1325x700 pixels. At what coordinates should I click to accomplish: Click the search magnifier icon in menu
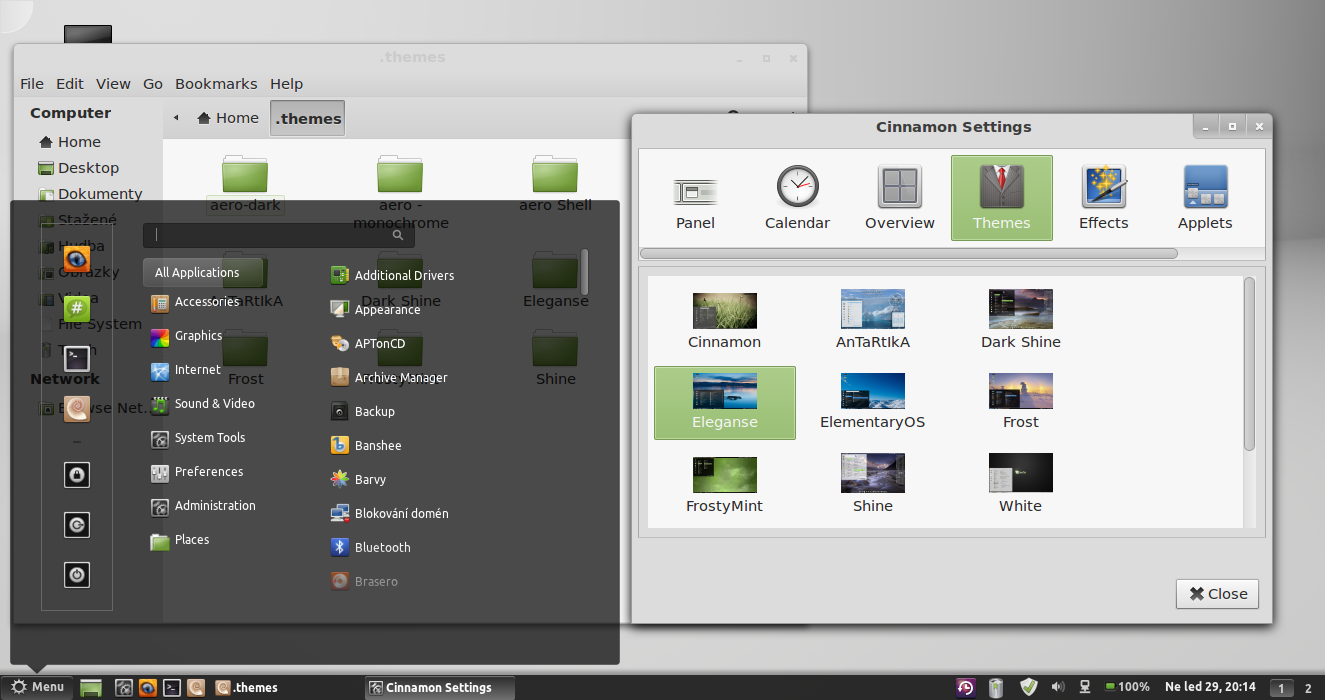(398, 235)
